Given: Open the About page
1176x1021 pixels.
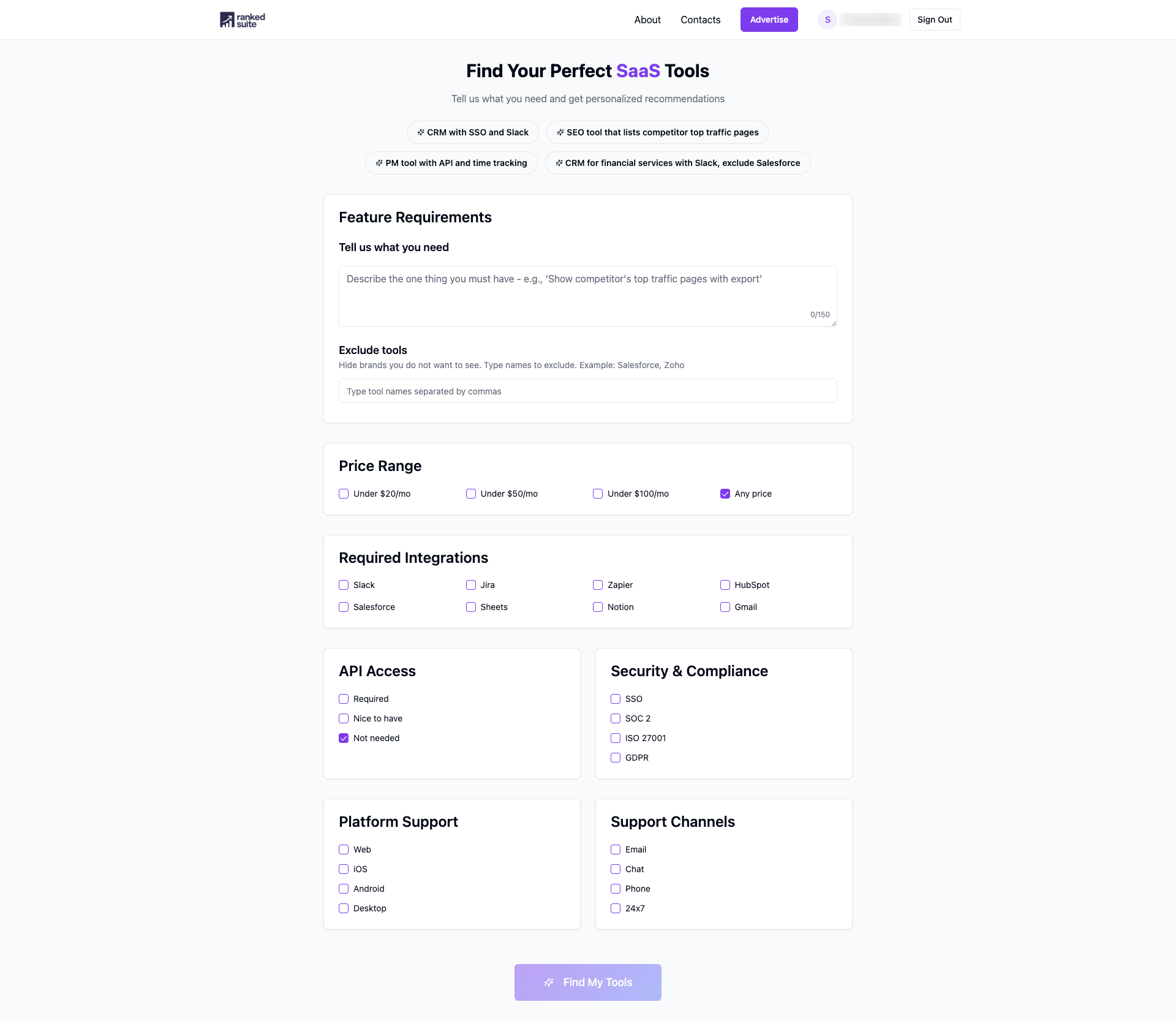Looking at the screenshot, I should (x=647, y=20).
